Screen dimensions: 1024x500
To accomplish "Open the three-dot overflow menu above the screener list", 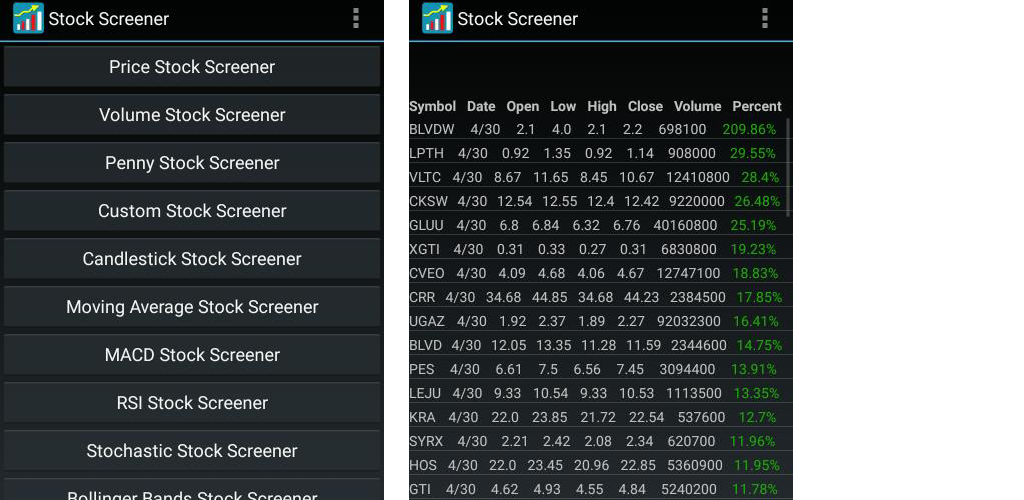I will (x=356, y=19).
